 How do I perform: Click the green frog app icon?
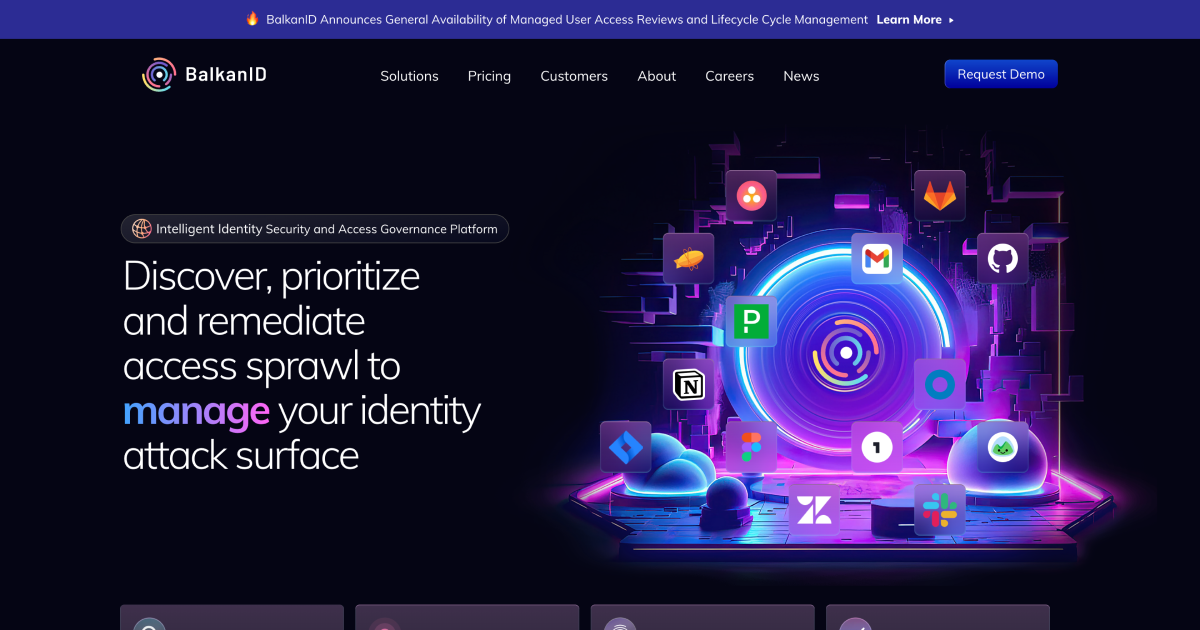[x=1002, y=447]
